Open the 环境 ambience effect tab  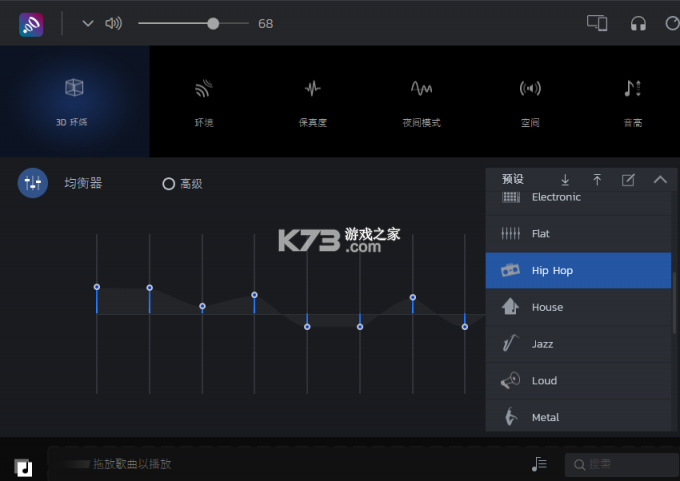pyautogui.click(x=204, y=102)
